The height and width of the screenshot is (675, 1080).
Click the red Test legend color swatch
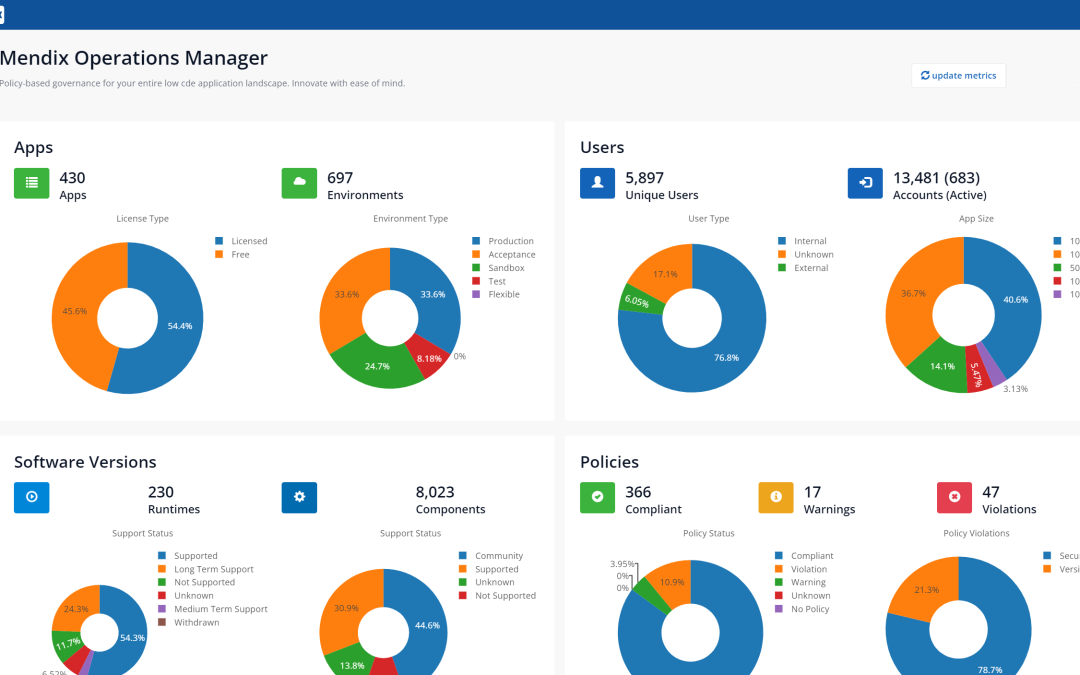pyautogui.click(x=477, y=282)
